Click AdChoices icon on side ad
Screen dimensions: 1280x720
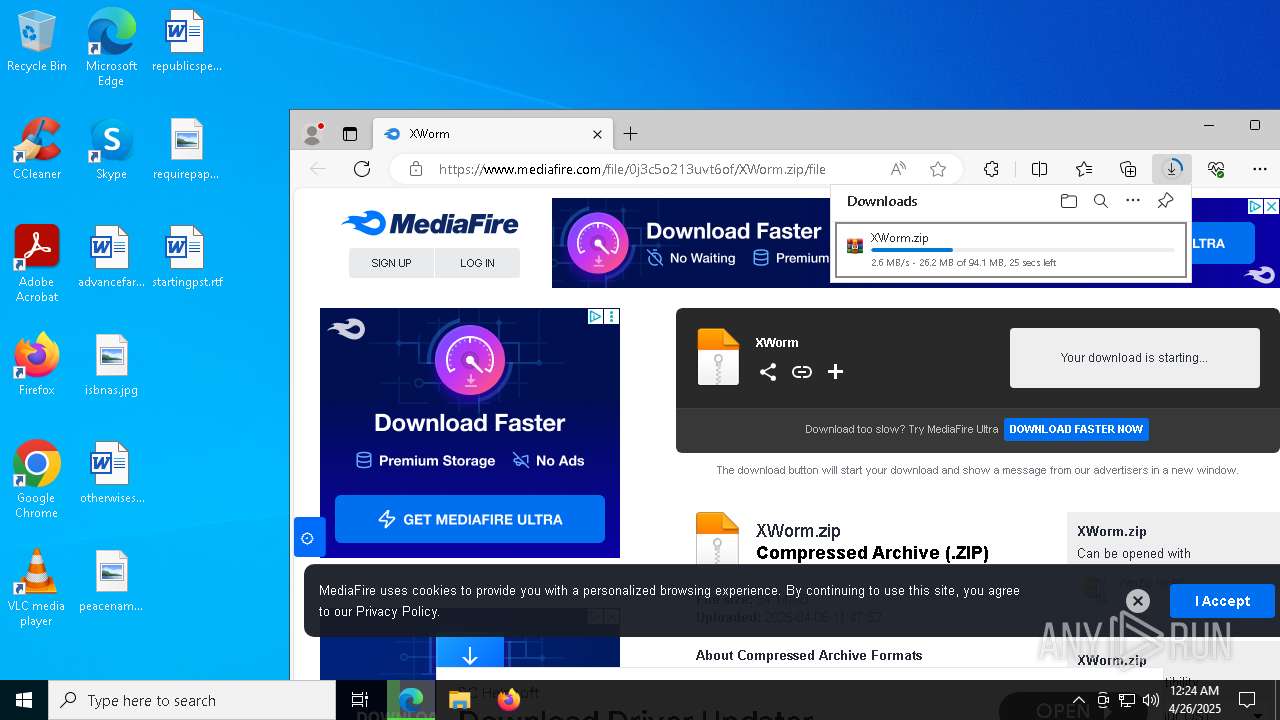pos(595,317)
